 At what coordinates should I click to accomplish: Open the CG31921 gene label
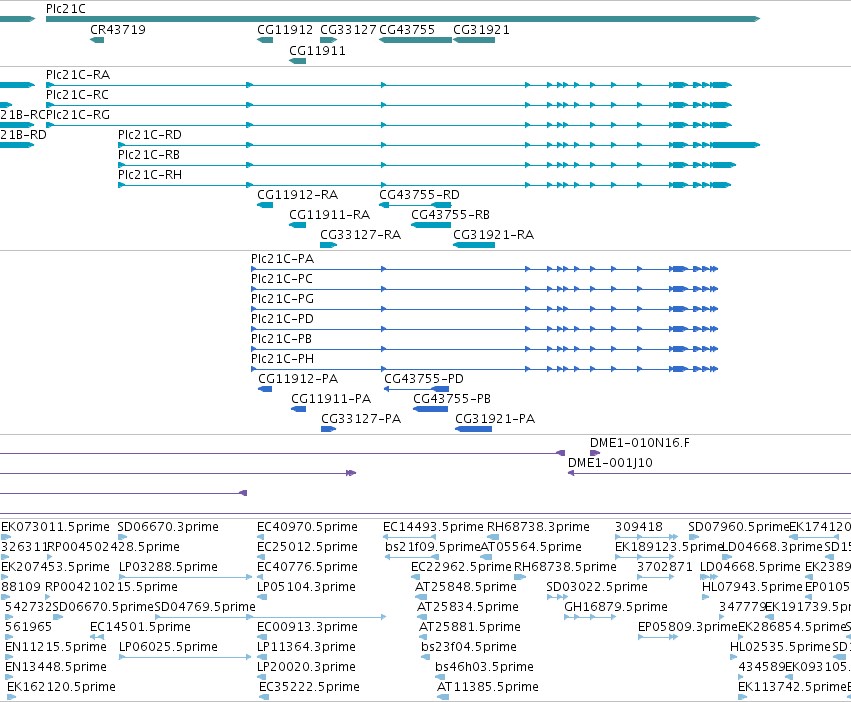[481, 29]
